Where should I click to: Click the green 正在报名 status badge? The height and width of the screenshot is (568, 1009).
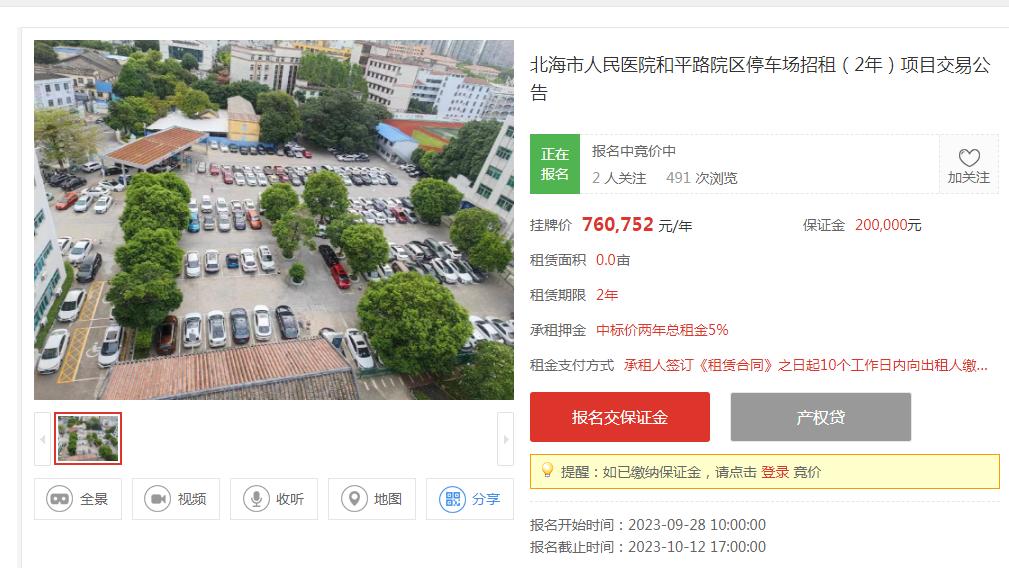click(555, 164)
